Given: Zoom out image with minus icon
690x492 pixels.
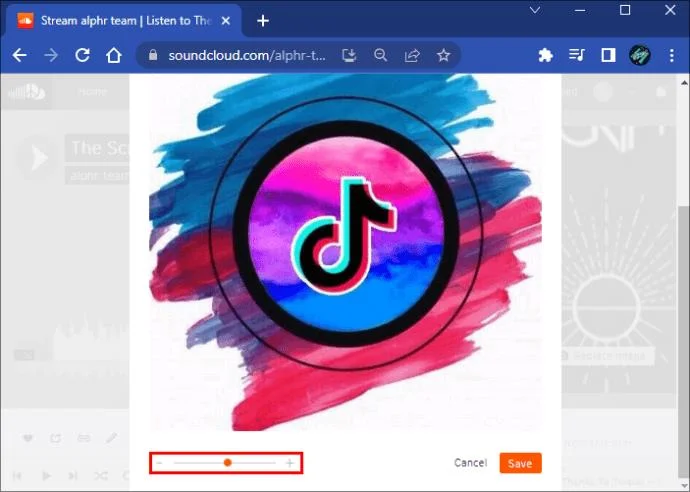Looking at the screenshot, I should tap(159, 463).
